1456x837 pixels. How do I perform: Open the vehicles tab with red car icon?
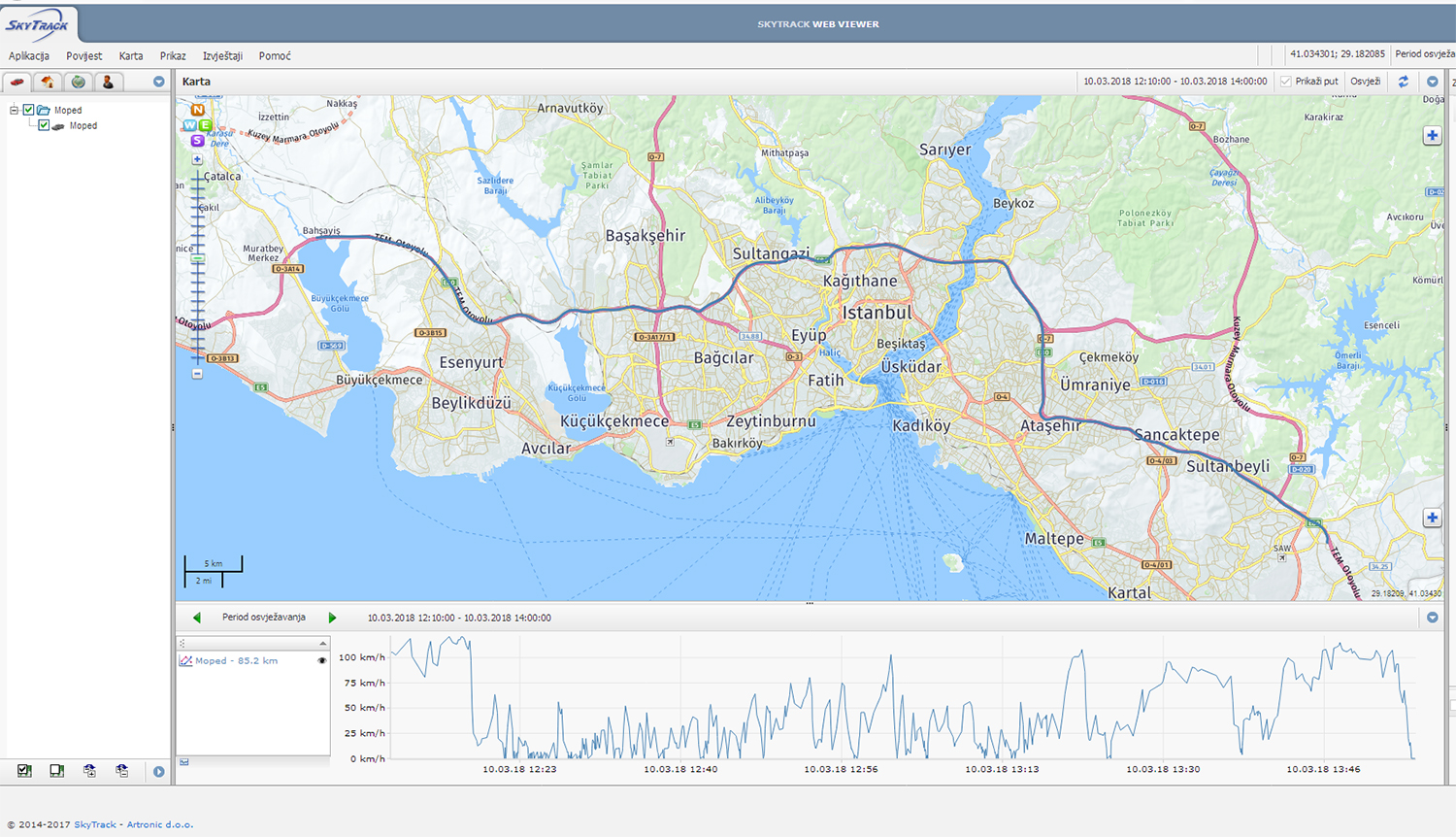pos(17,82)
